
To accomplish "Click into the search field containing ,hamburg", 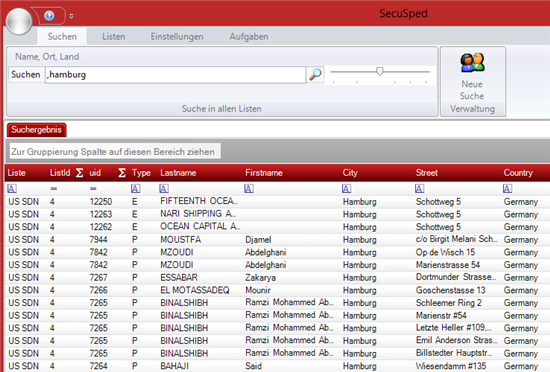I will point(175,75).
